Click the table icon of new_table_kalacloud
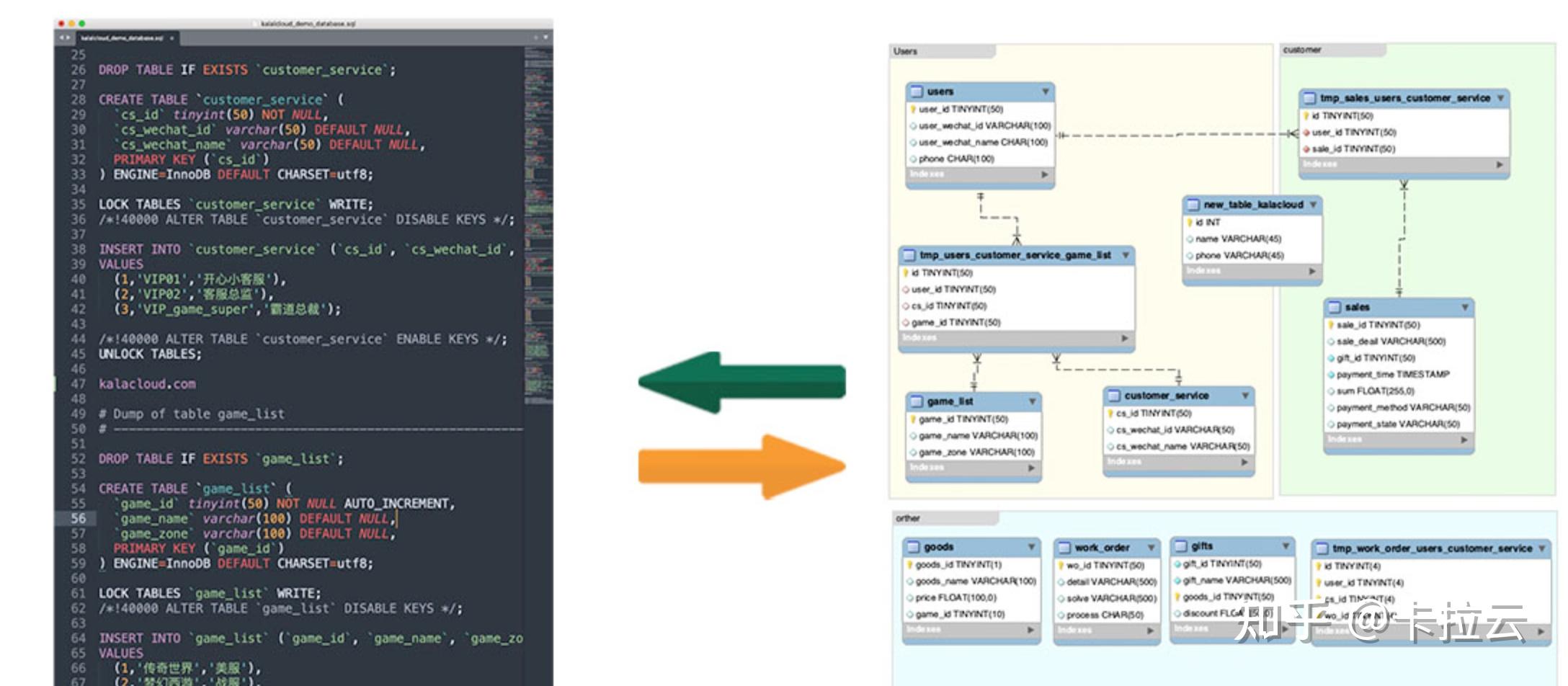Image resolution: width=1568 pixels, height=686 pixels. pos(1192,204)
